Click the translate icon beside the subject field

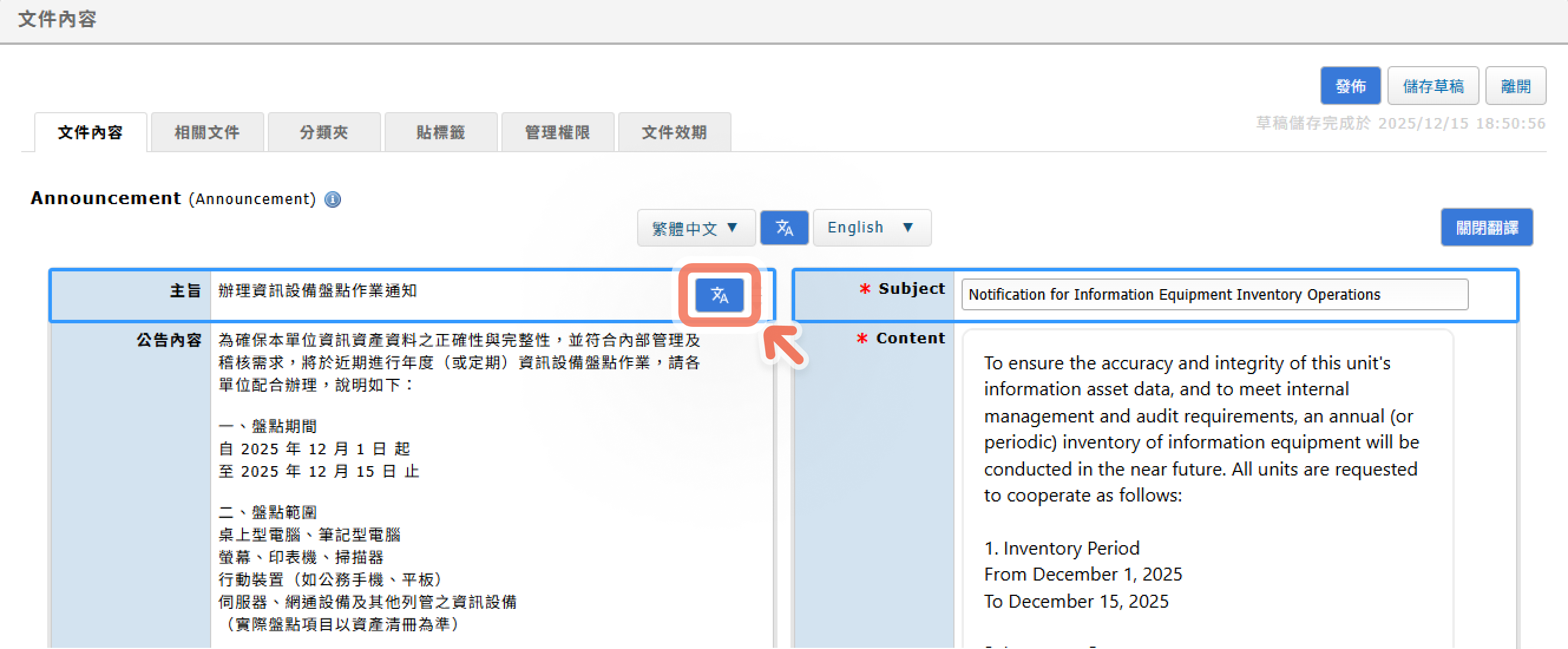[719, 295]
